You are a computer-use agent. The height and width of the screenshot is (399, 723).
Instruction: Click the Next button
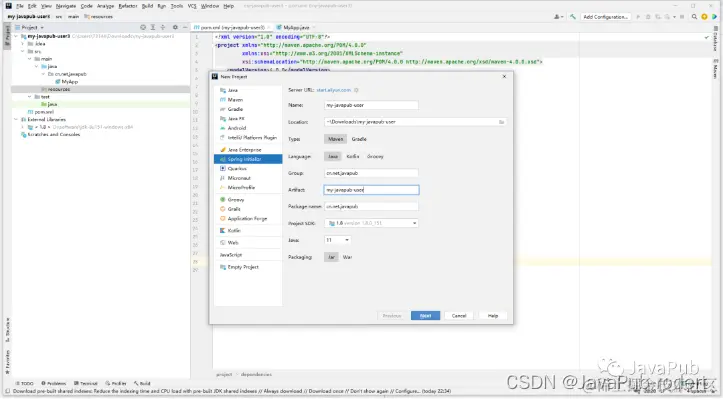(x=425, y=316)
